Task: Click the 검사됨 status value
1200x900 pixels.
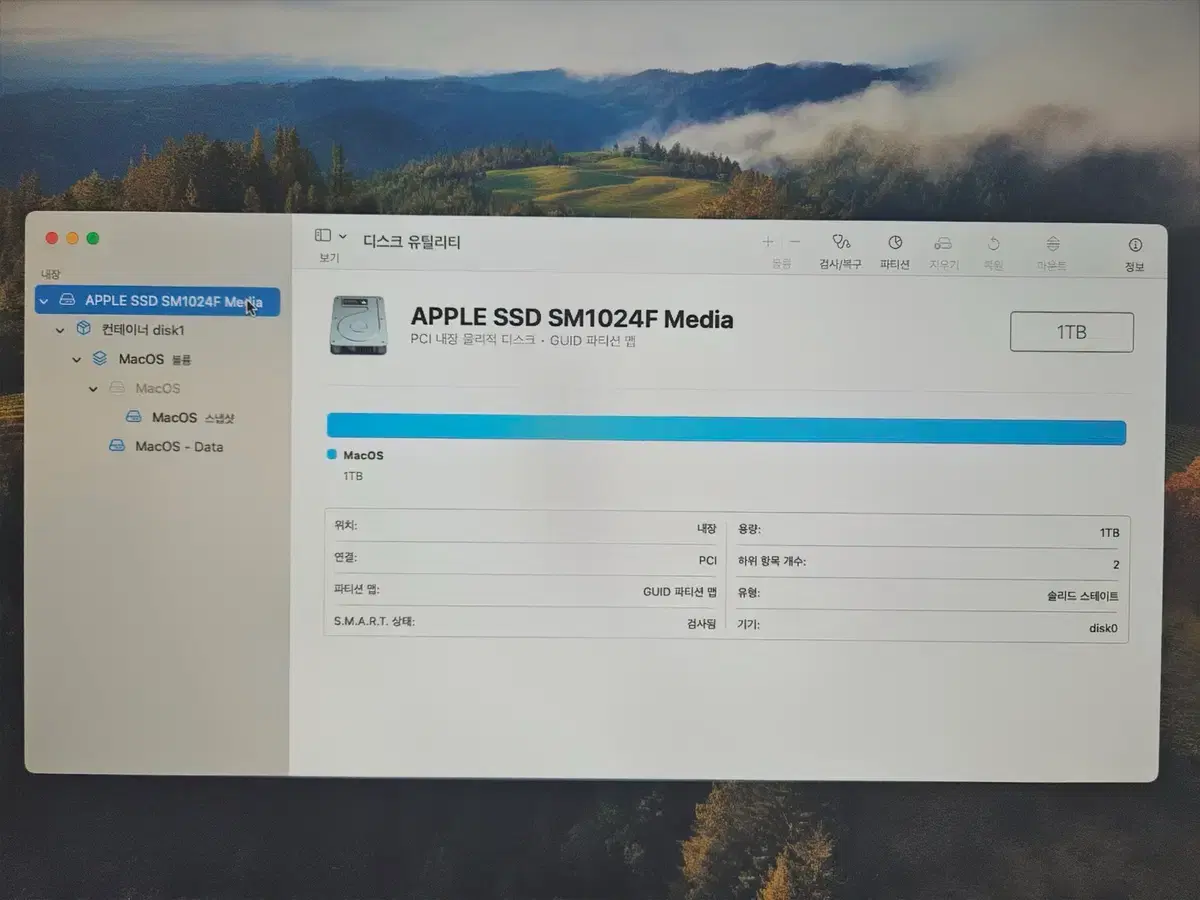Action: point(700,624)
